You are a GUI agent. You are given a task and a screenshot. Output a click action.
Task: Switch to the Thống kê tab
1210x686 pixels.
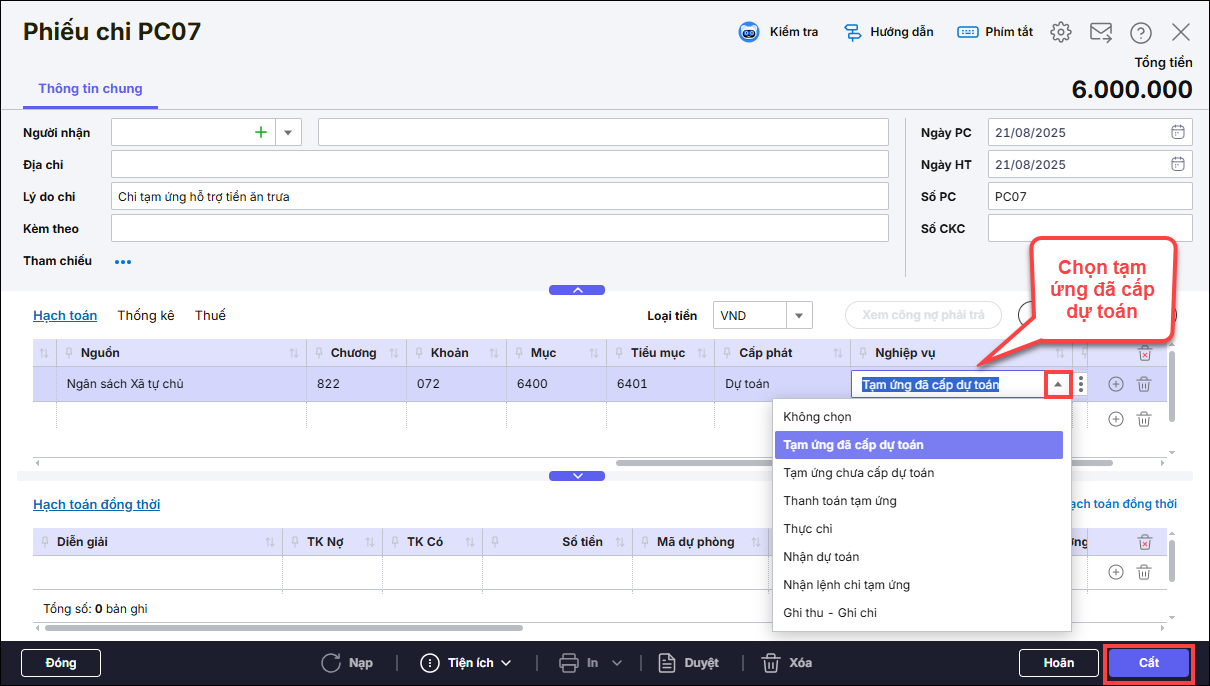(x=146, y=316)
